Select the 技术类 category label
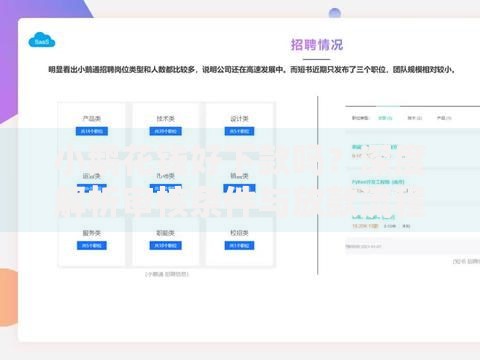This screenshot has width=480, height=360. click(165, 118)
